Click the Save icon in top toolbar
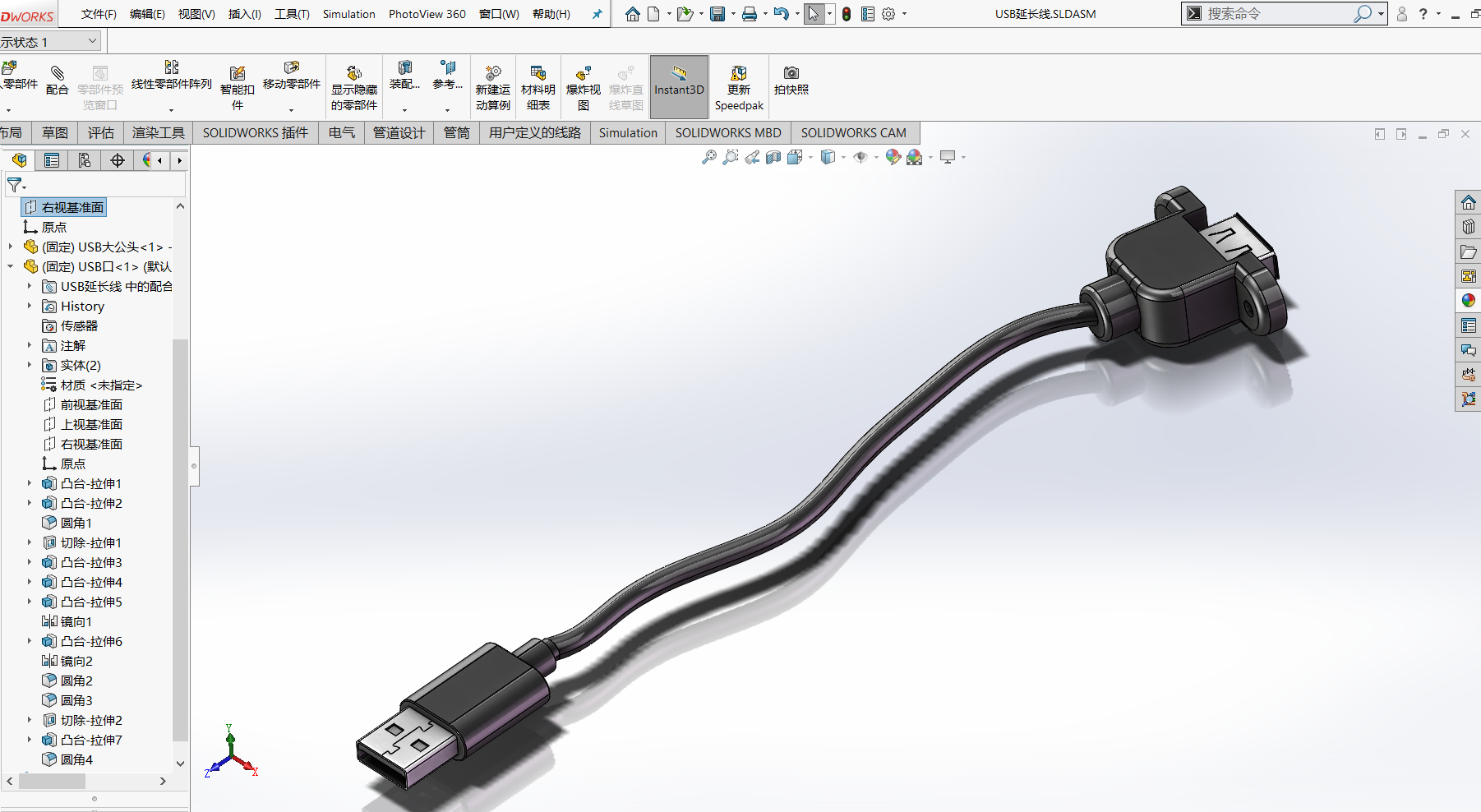 [717, 14]
